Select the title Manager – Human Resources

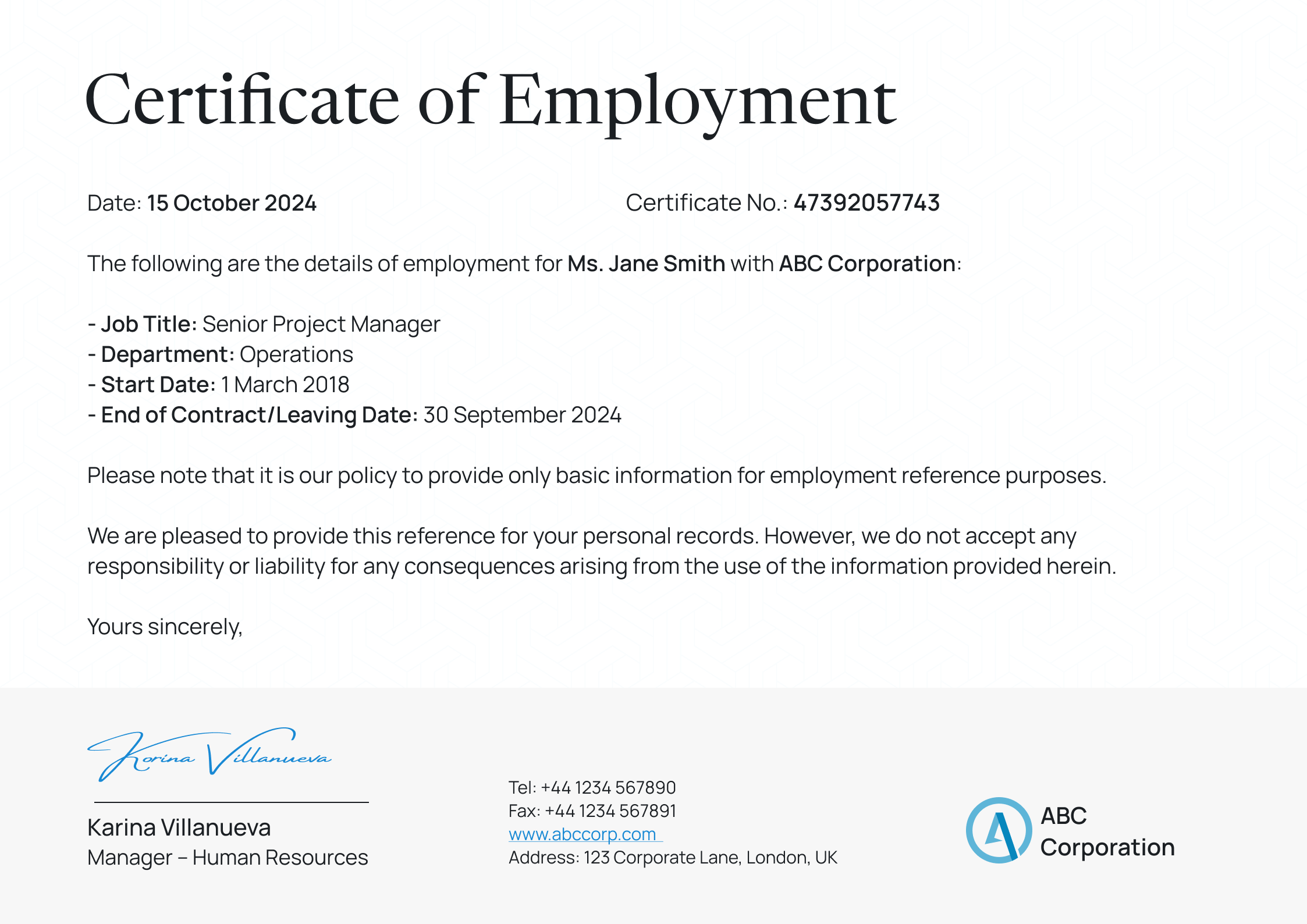tap(226, 857)
